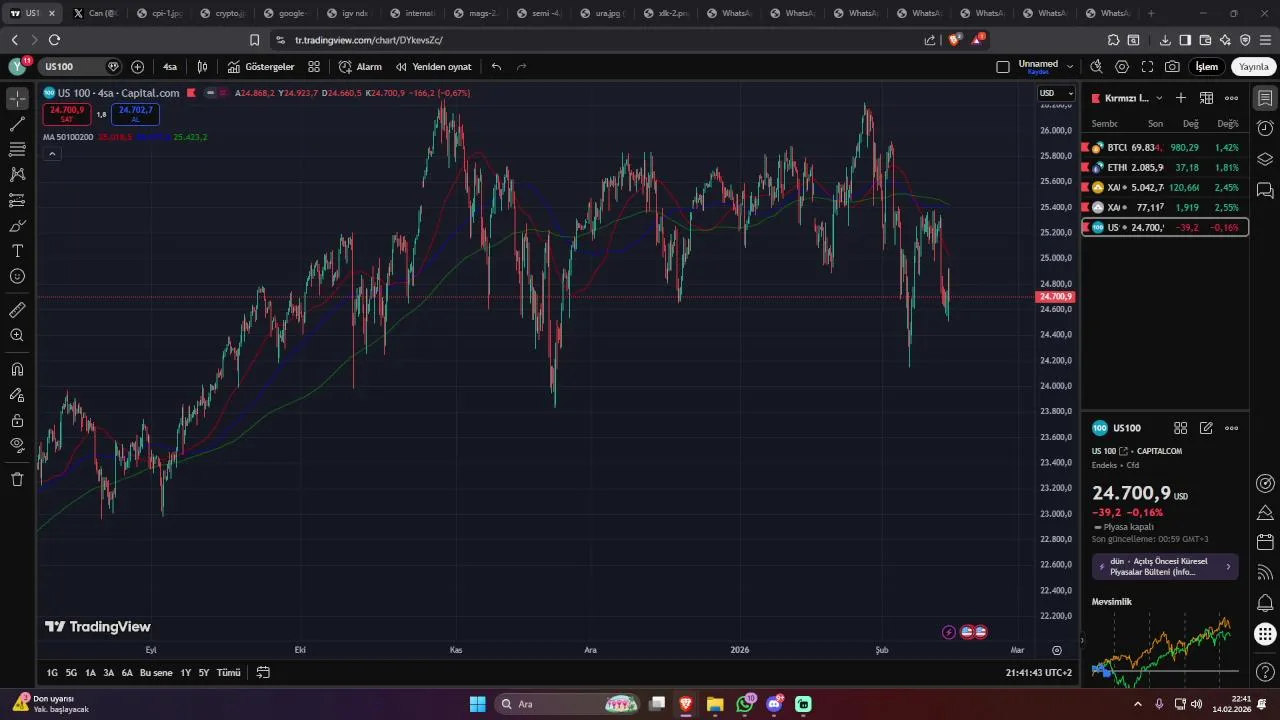This screenshot has height=720, width=1280.
Task: Open the patterns drawing tools
Action: point(17,174)
